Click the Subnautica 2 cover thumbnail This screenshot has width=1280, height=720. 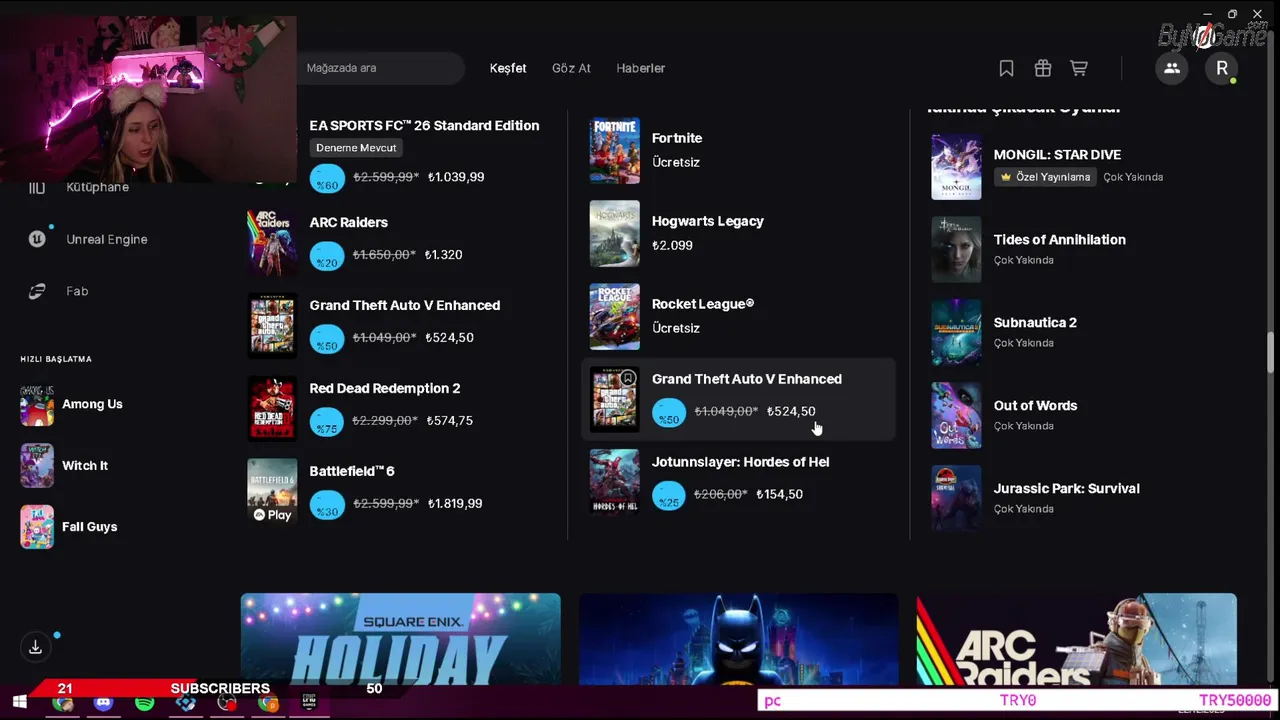(x=956, y=333)
